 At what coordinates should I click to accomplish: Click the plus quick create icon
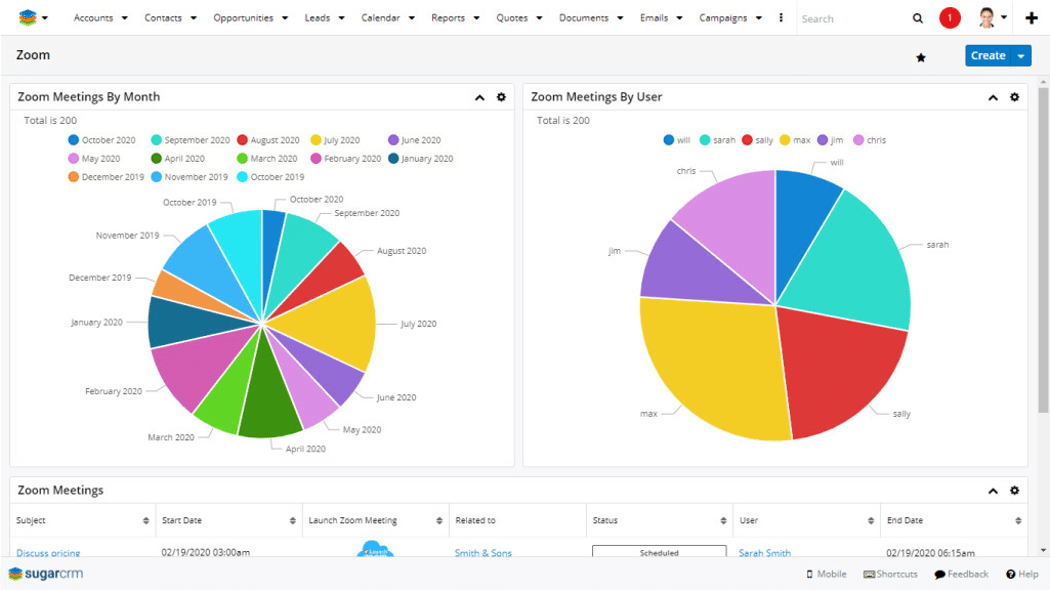[1031, 18]
